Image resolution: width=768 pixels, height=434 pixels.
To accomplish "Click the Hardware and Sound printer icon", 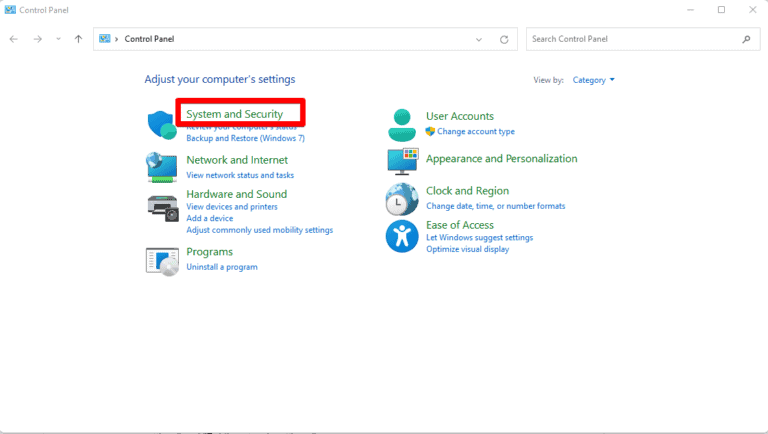I will point(161,207).
